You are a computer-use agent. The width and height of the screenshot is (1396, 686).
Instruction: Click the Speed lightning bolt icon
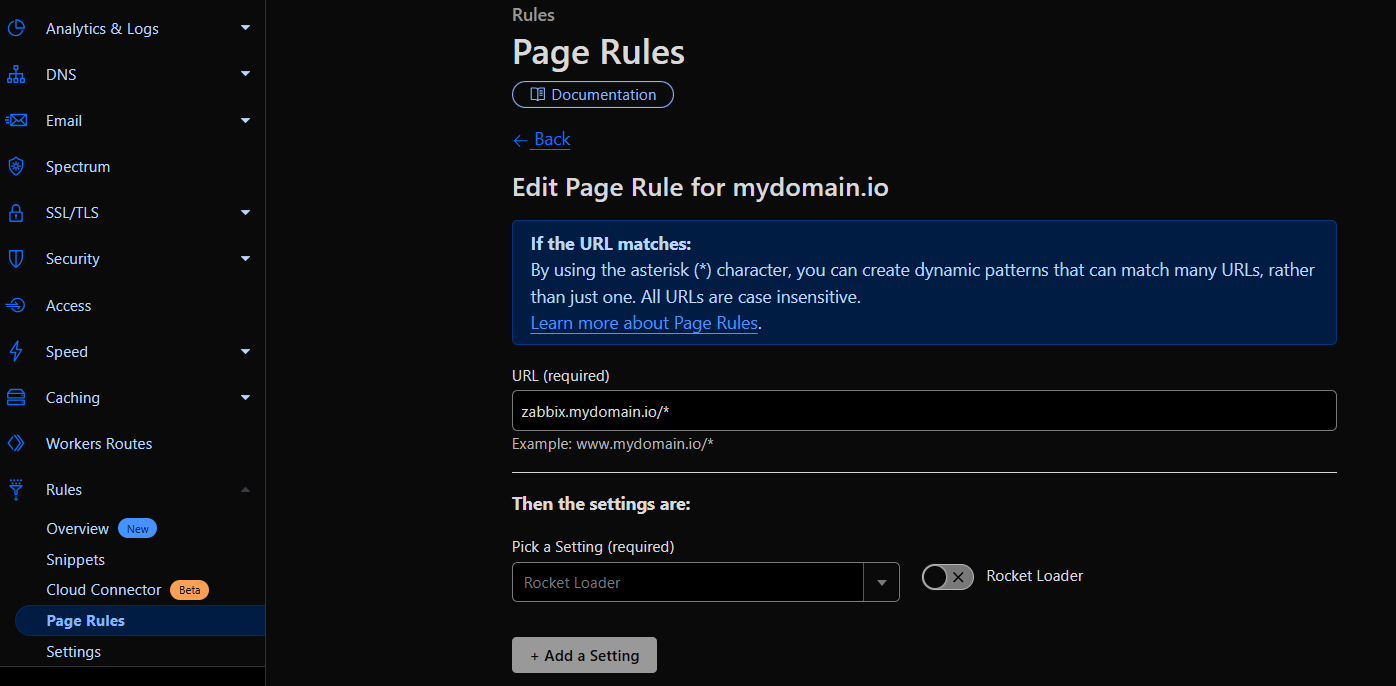pyautogui.click(x=16, y=352)
